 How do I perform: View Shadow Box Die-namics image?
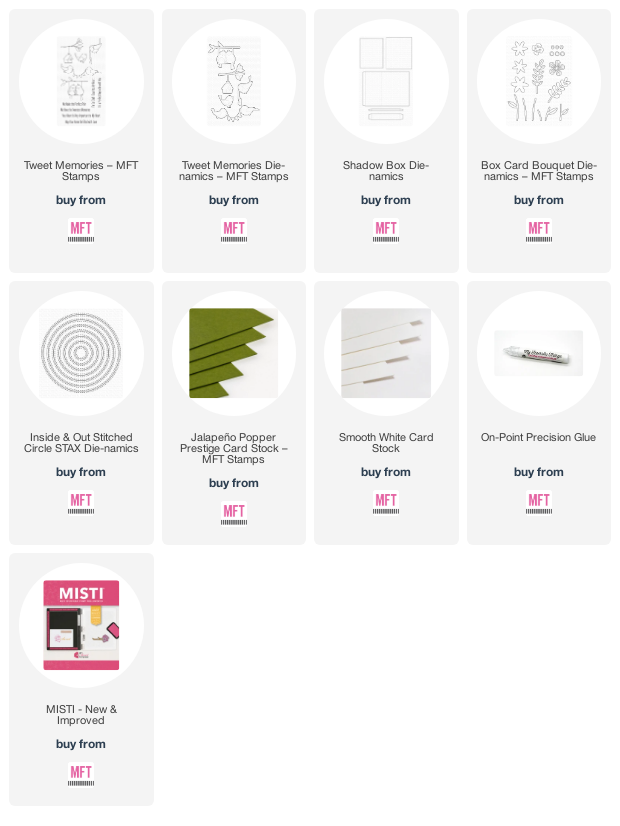pyautogui.click(x=386, y=81)
